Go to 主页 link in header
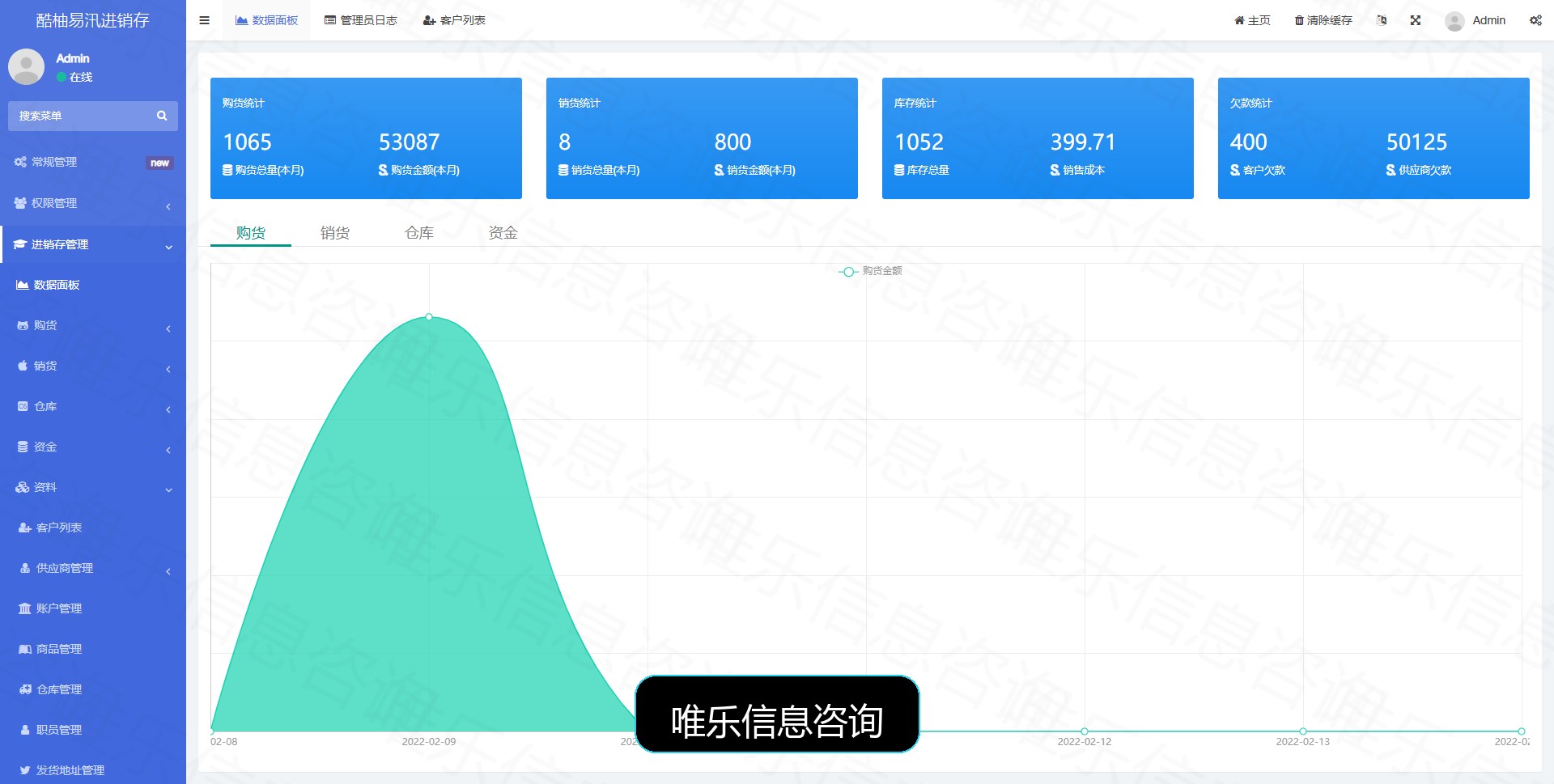This screenshot has height=784, width=1554. click(1252, 20)
